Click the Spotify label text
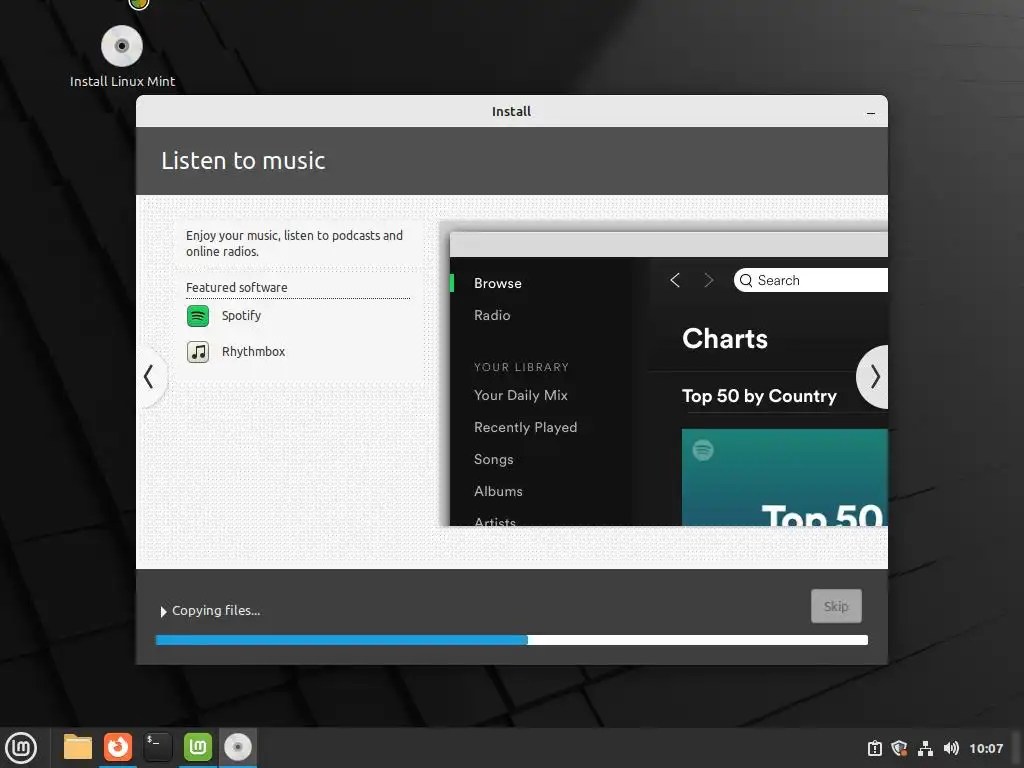The width and height of the screenshot is (1024, 768). click(241, 316)
